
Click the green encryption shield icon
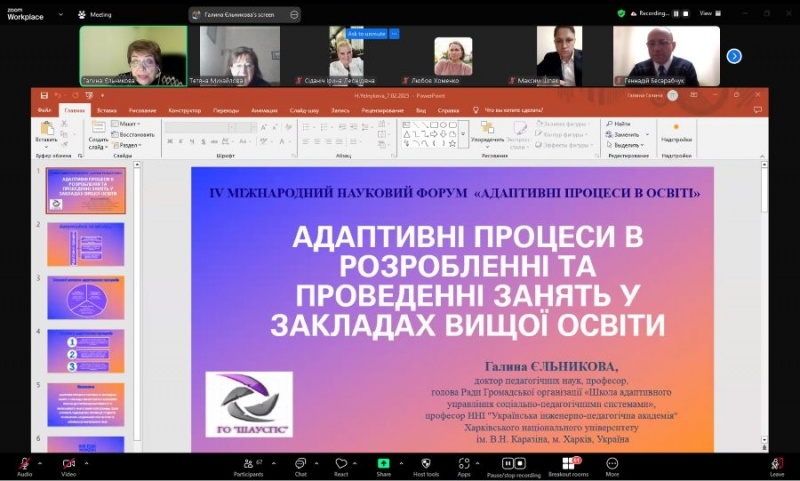click(621, 13)
